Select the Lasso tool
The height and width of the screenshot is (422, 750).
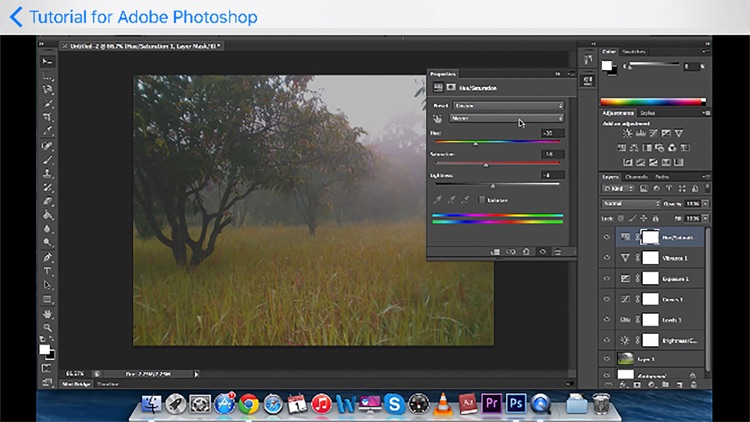click(x=47, y=89)
